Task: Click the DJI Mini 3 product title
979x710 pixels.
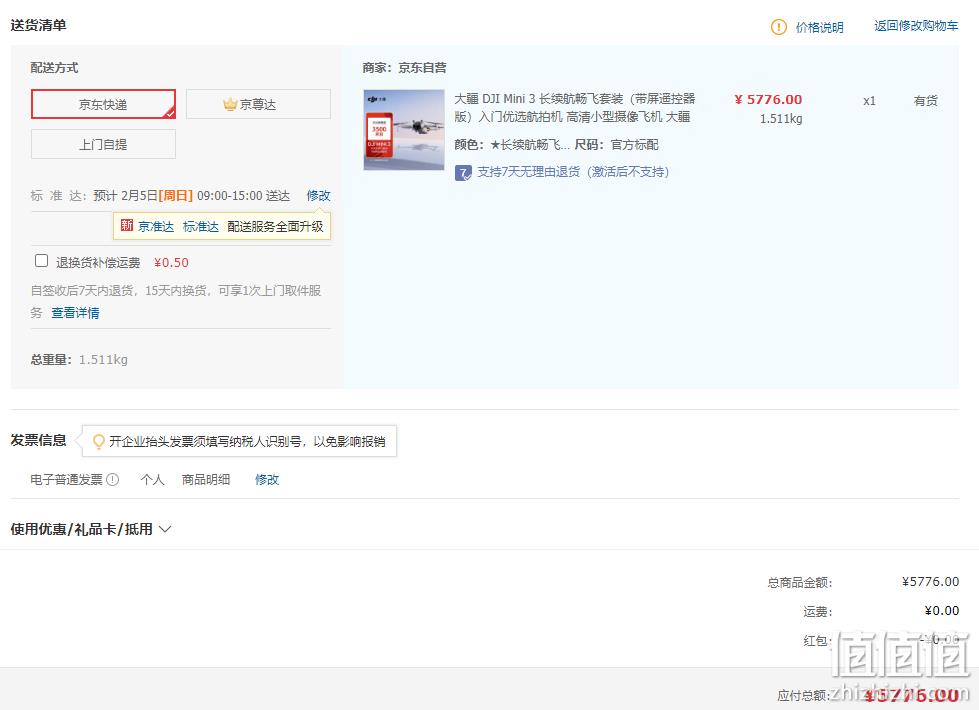Action: tap(574, 107)
